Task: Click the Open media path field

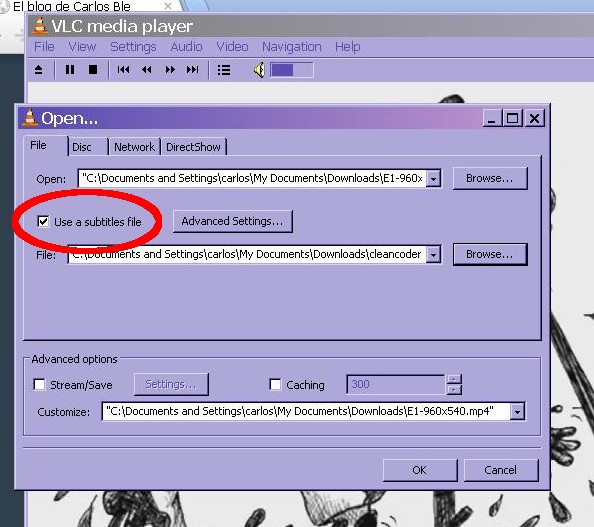Action: pyautogui.click(x=252, y=178)
